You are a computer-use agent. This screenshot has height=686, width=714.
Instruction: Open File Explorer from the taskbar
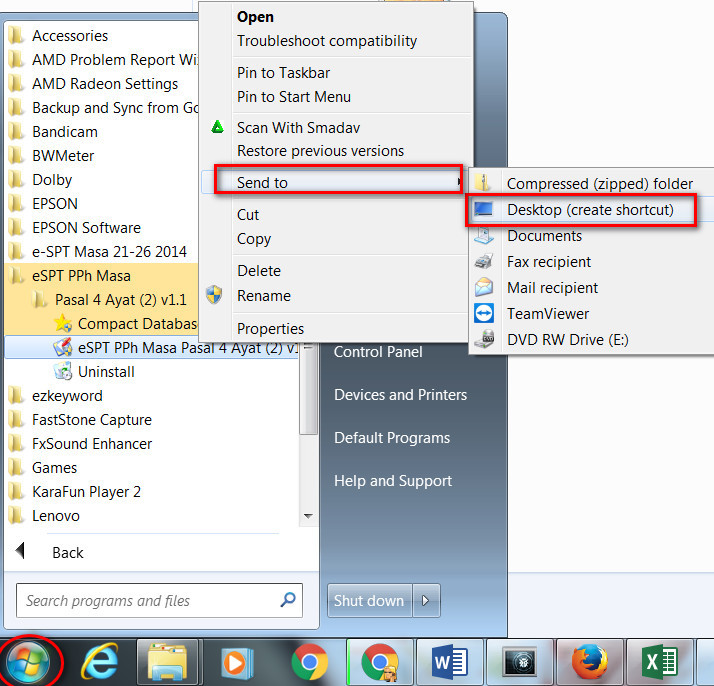click(168, 662)
